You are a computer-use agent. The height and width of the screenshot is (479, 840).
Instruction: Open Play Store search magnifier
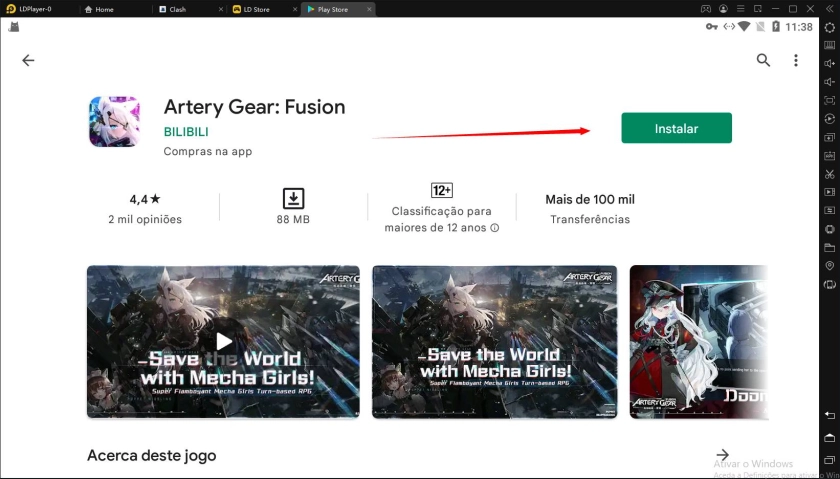[x=763, y=60]
